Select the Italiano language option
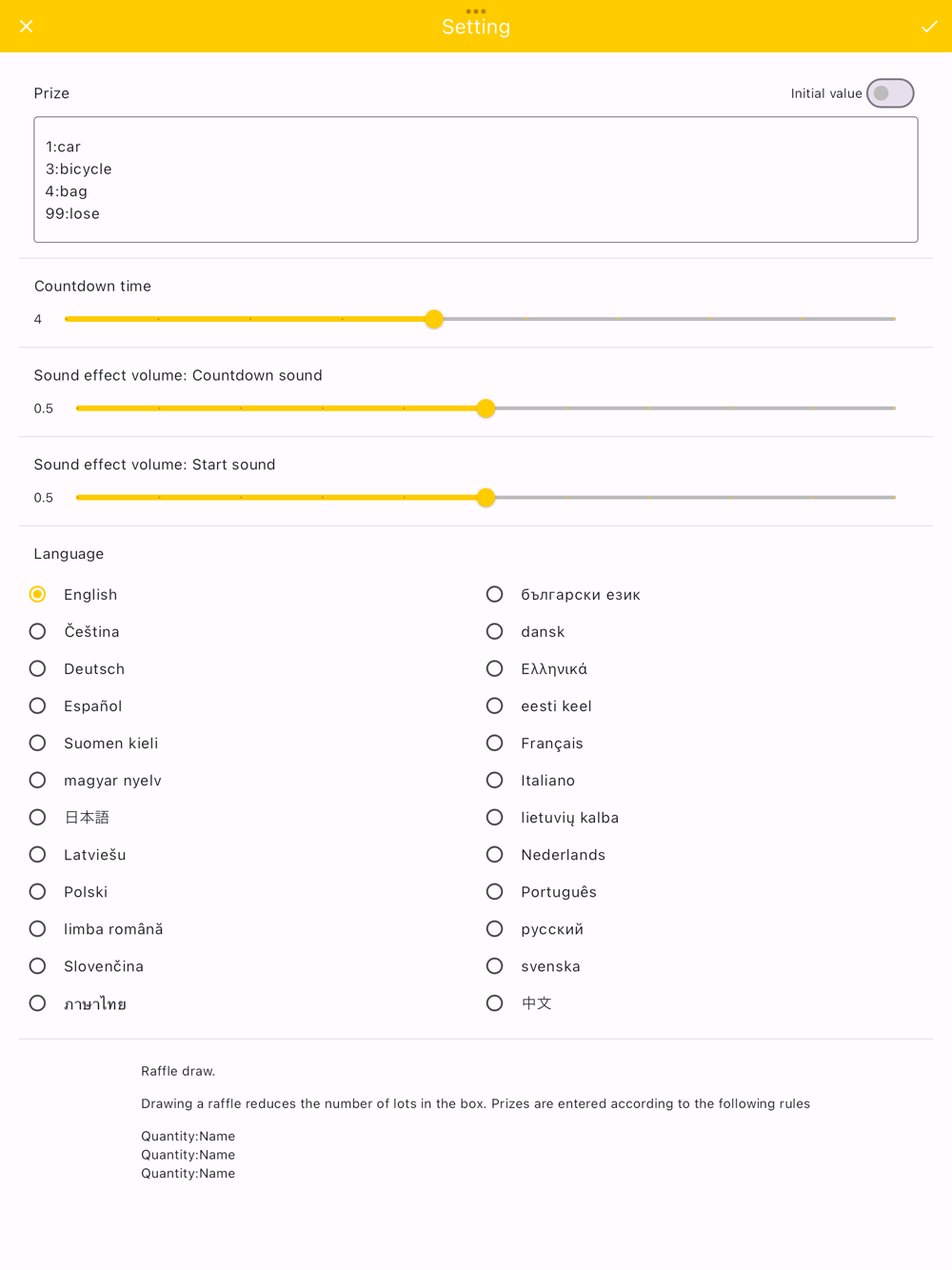Screen dimensions: 952x1270 495,780
